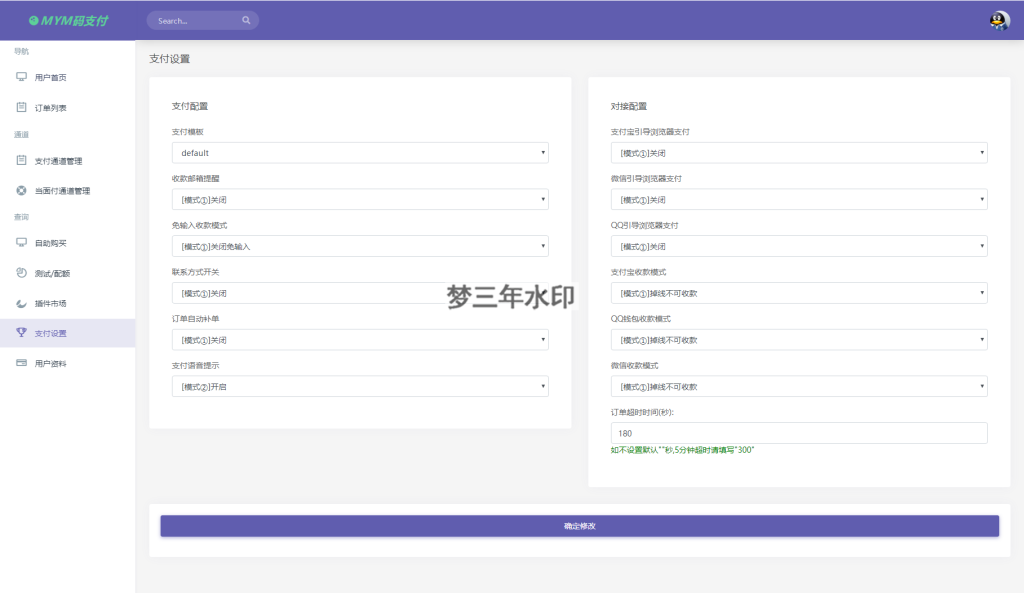This screenshot has width=1024, height=593.
Task: Click the trophy icon beside 支付设置
Action: (22, 332)
